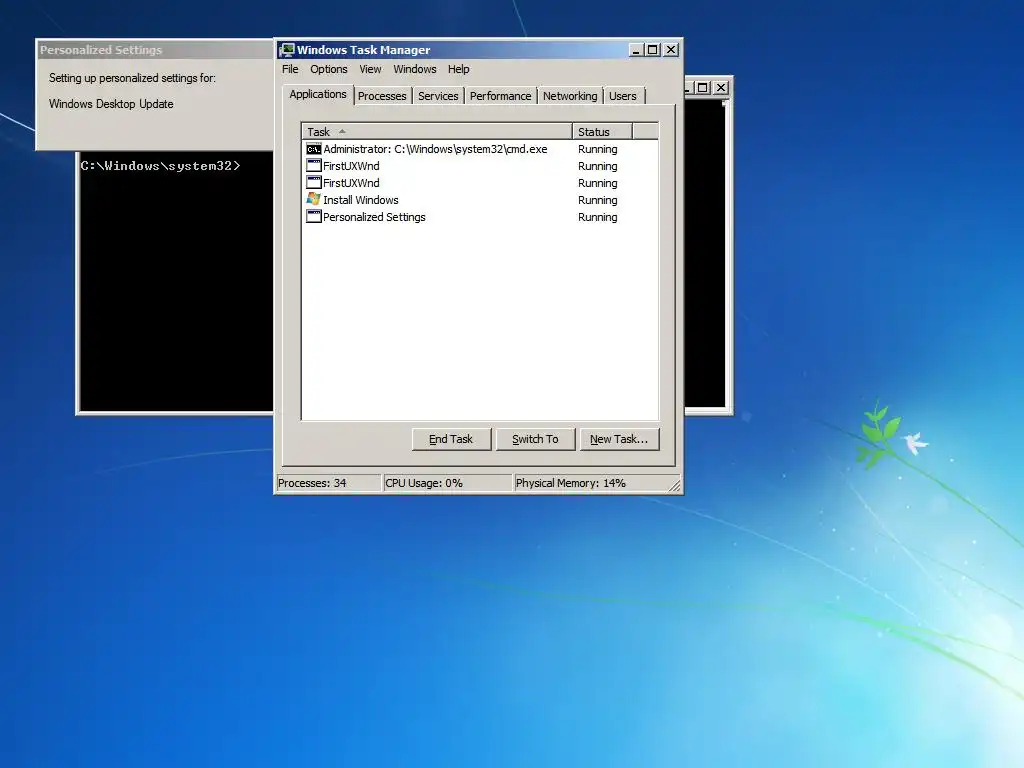Click the cmd.exe icon in the task list
The height and width of the screenshot is (768, 1024).
313,149
